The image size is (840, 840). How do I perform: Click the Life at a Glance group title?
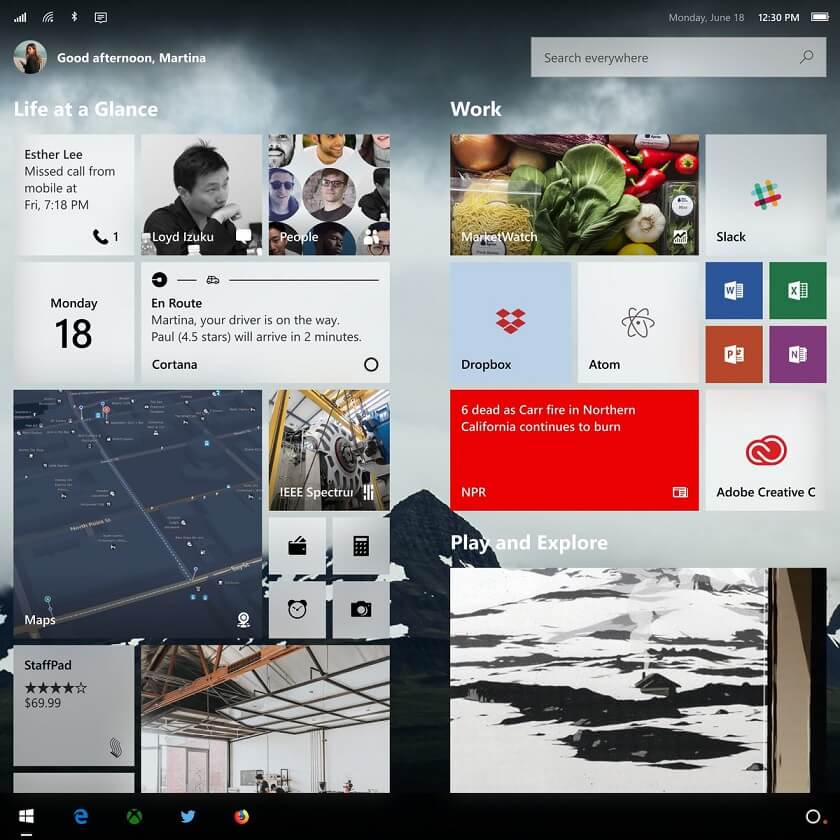86,109
